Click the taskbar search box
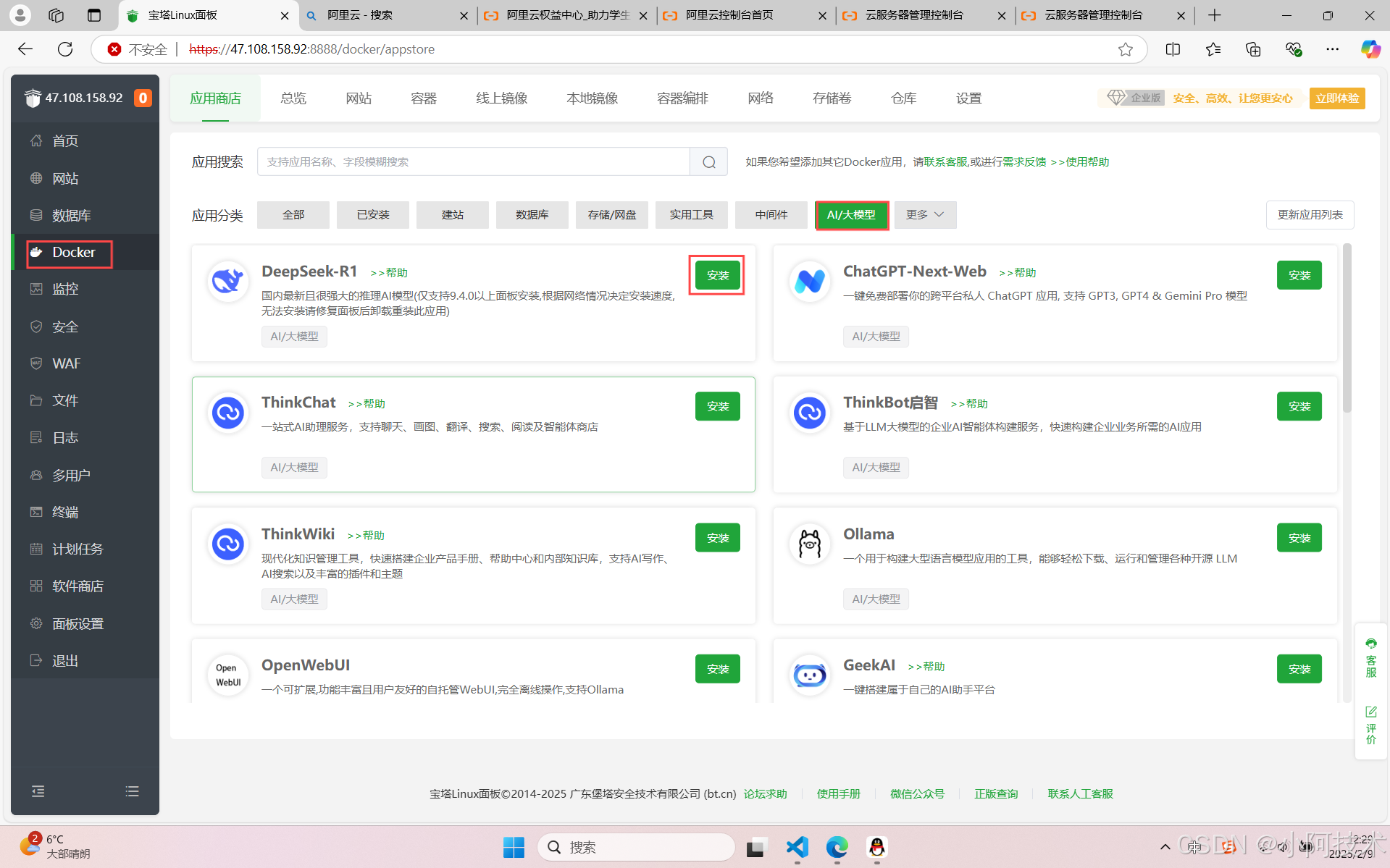This screenshot has width=1390, height=868. pyautogui.click(x=636, y=846)
